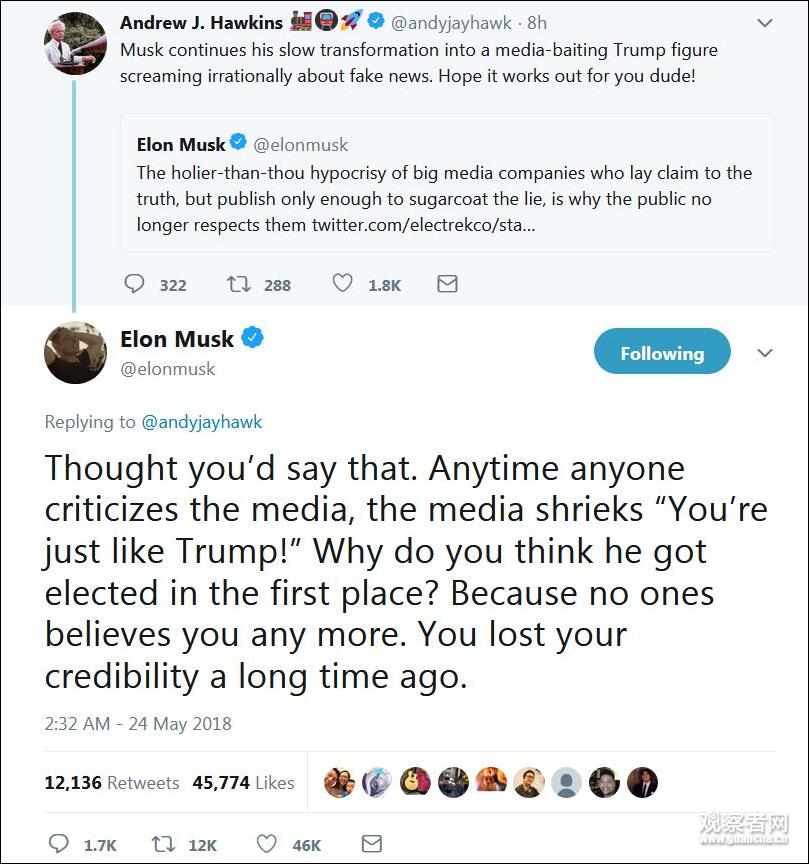Retweet Elon Musk's main tweet
The height and width of the screenshot is (864, 809).
click(x=163, y=844)
